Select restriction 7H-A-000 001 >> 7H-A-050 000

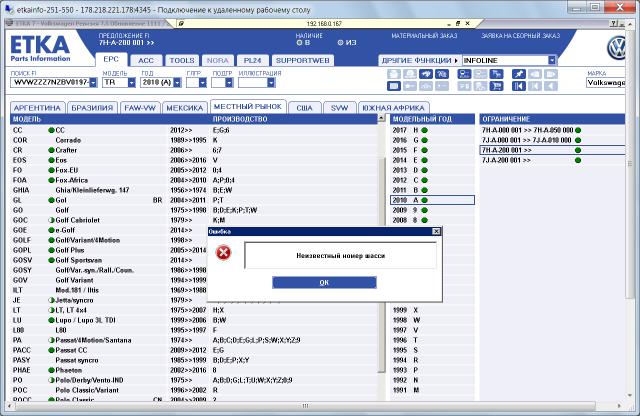coord(552,130)
